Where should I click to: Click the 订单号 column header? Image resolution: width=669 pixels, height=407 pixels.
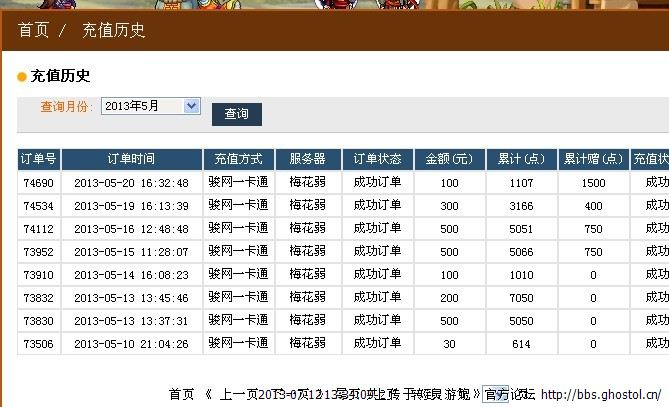(39, 159)
